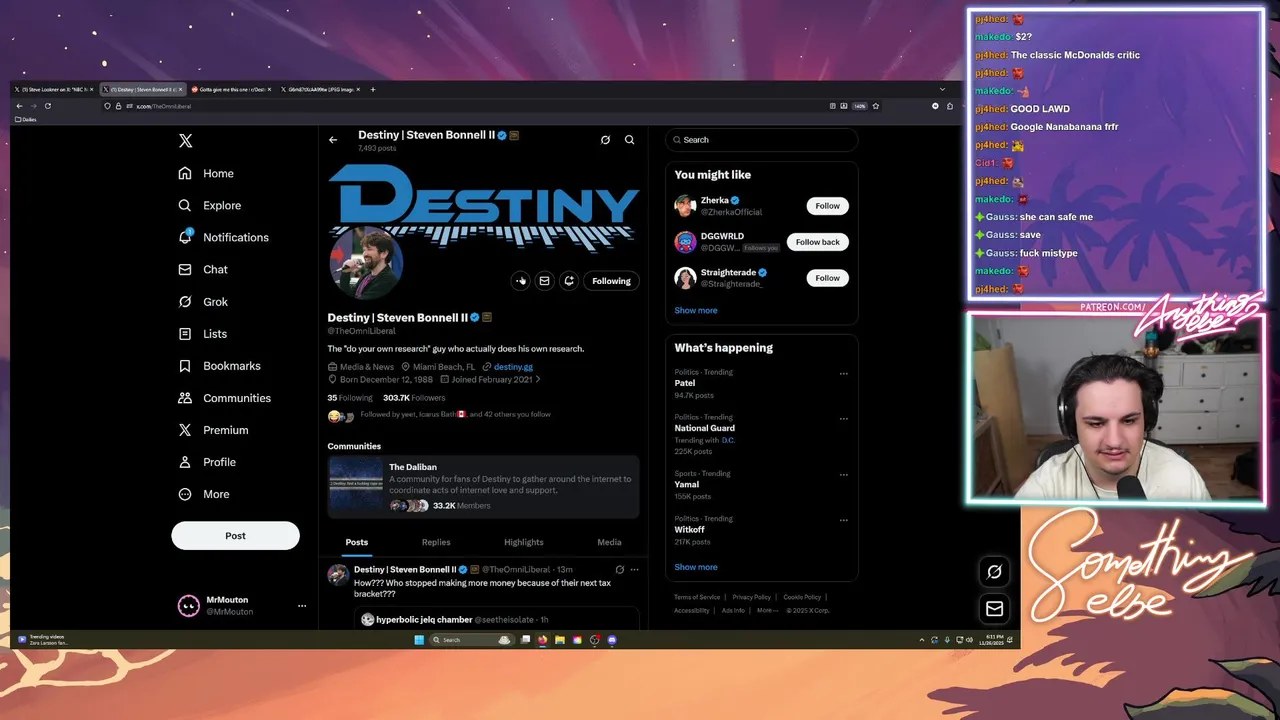Open Premium in the sidebar
This screenshot has height=720, width=1280.
pyautogui.click(x=212, y=430)
